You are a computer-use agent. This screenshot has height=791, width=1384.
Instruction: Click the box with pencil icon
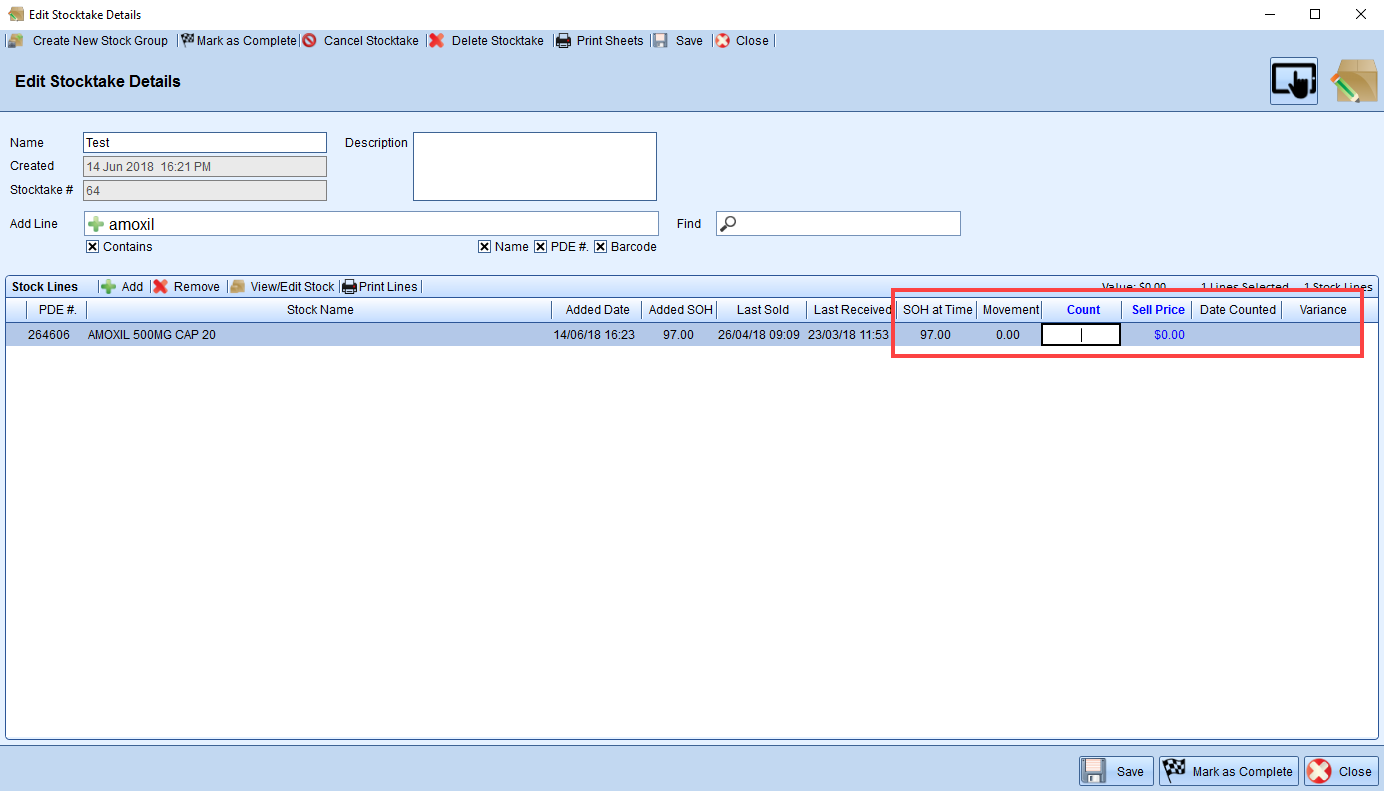point(1354,81)
